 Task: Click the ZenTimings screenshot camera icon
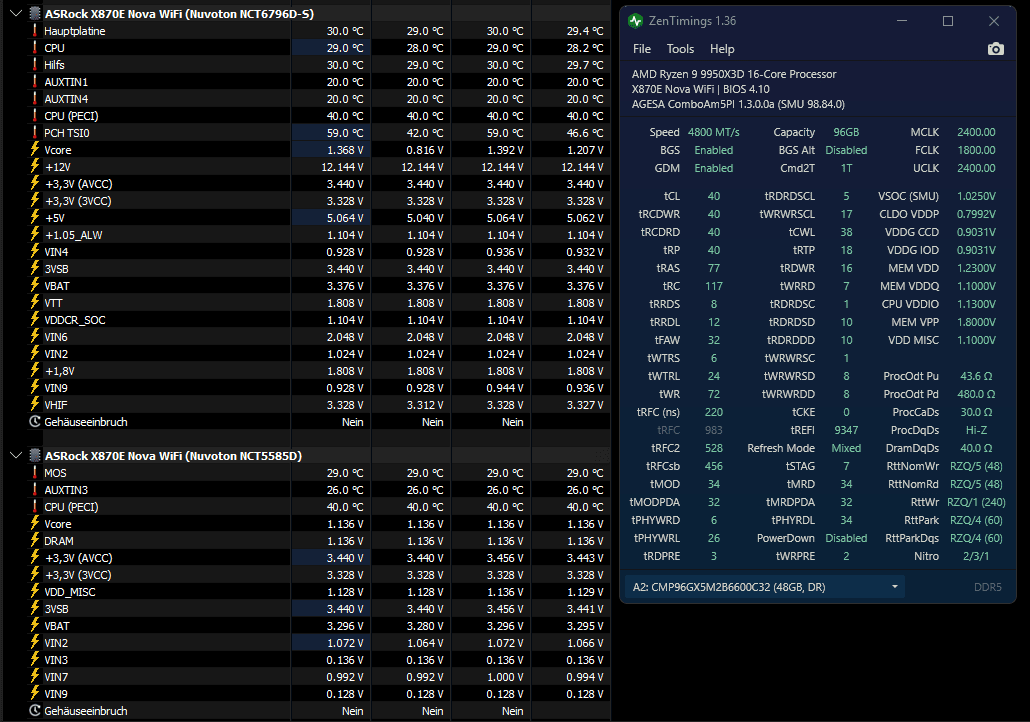995,49
